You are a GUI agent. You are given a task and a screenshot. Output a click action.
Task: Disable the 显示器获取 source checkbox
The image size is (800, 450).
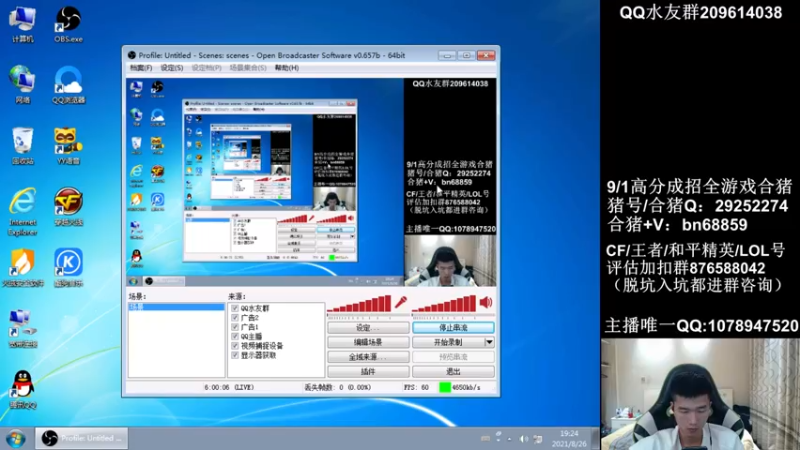[x=235, y=355]
